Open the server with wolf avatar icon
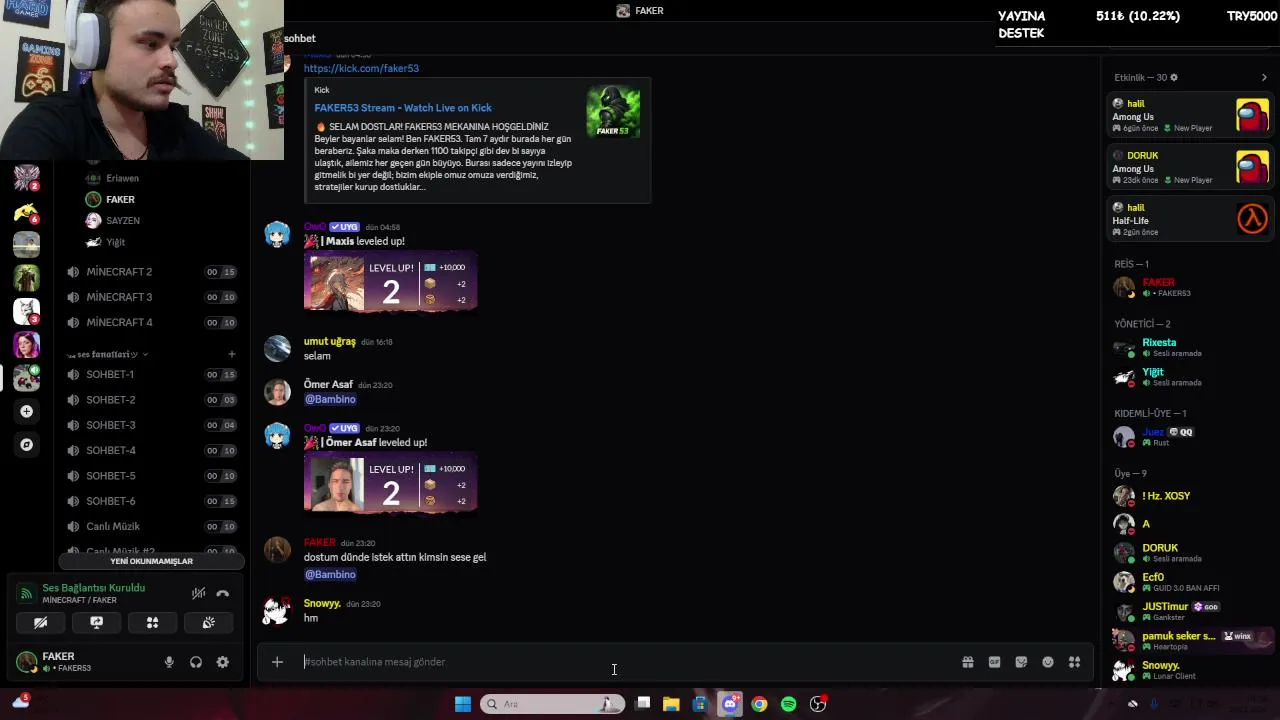Image resolution: width=1280 pixels, height=720 pixels. [27, 311]
